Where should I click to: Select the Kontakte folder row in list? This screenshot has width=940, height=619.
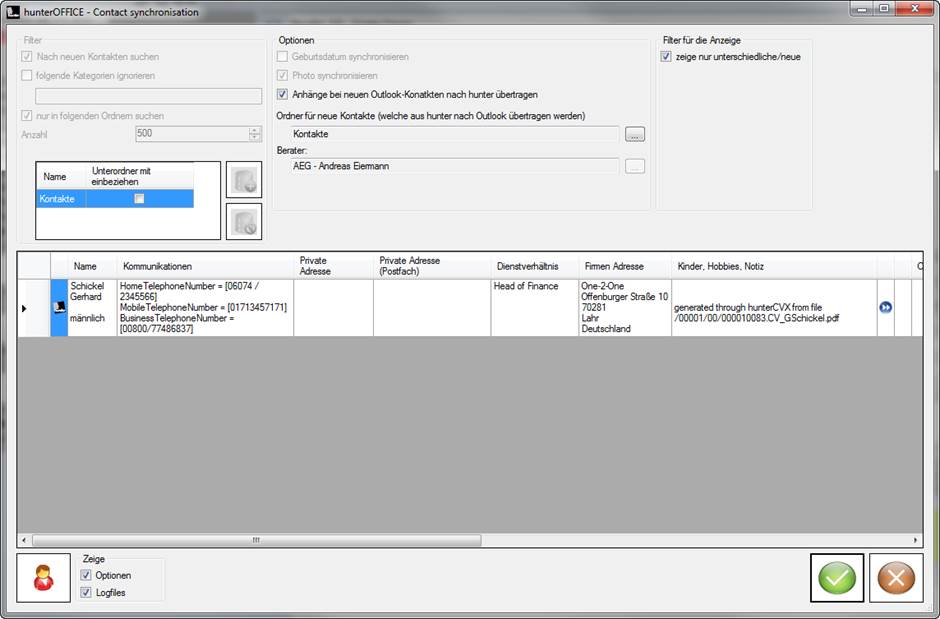(58, 199)
